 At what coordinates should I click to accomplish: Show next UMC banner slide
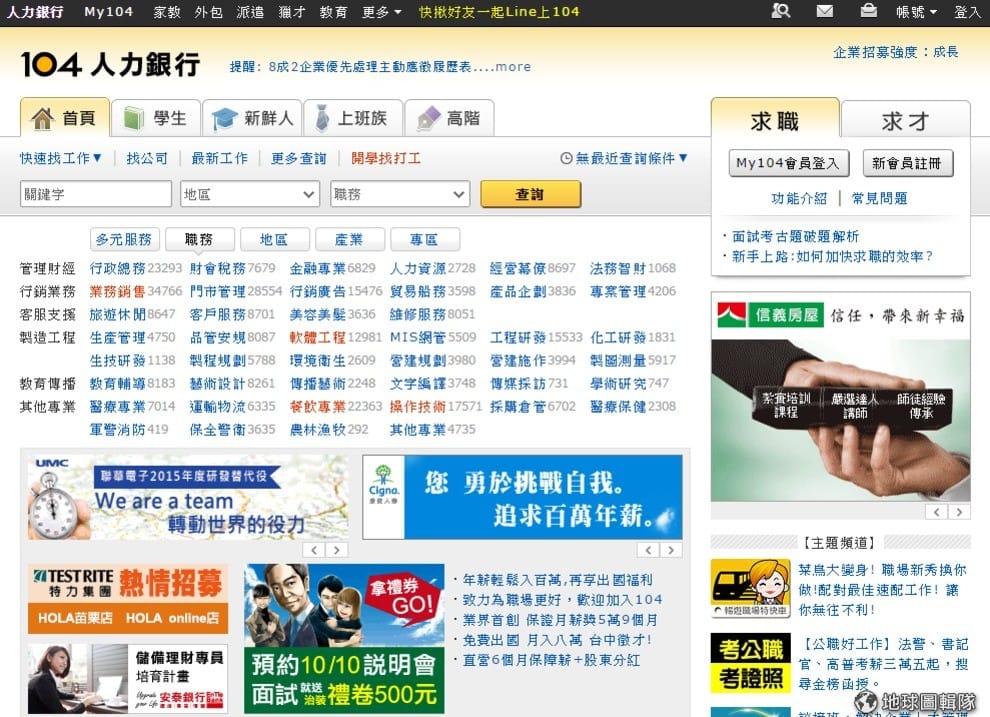337,550
